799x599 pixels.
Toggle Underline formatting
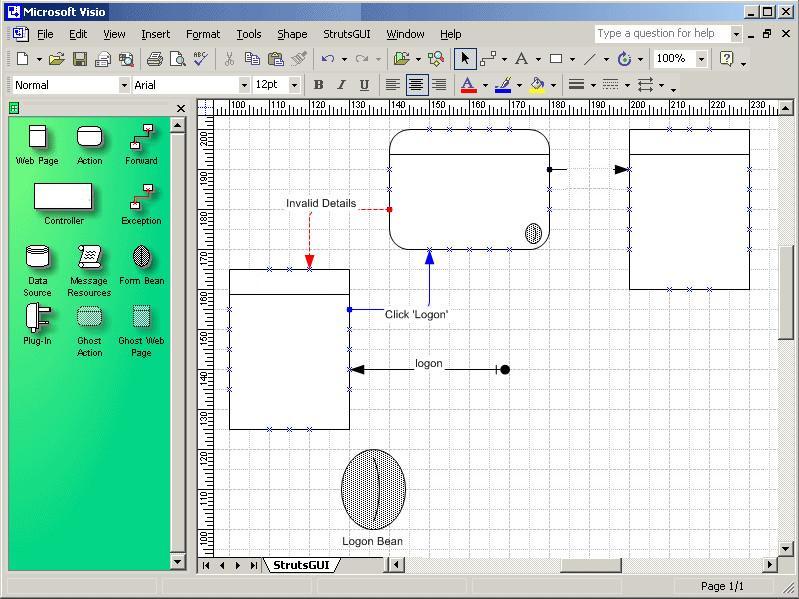(x=364, y=85)
